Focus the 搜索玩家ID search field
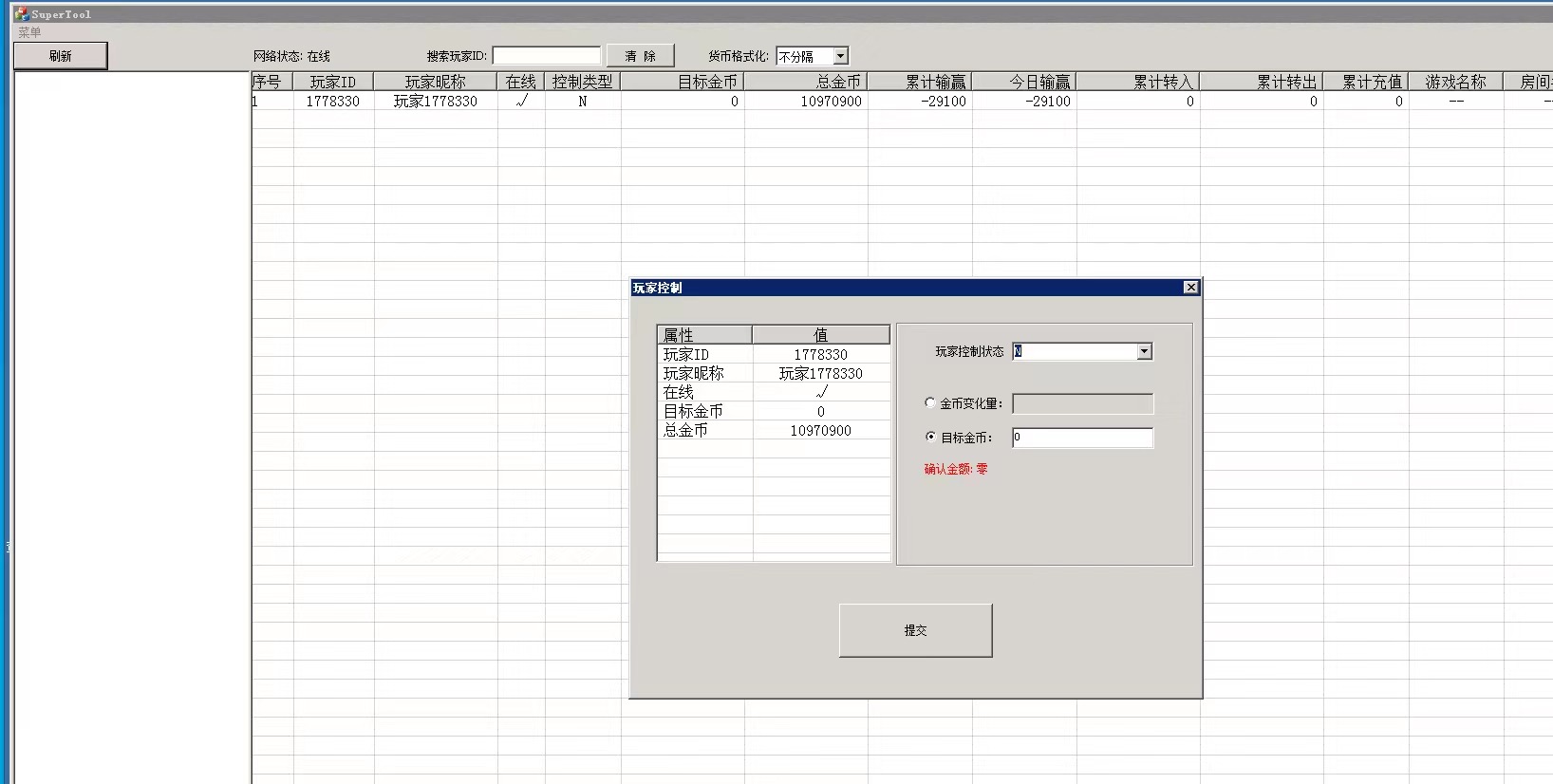This screenshot has height=784, width=1553. click(546, 56)
